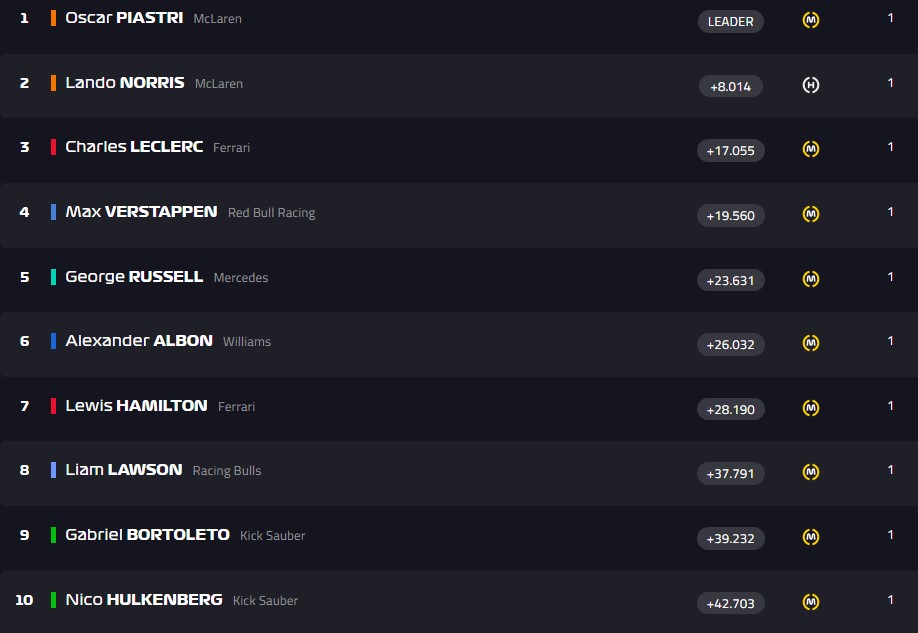Click Red Bull Racing team label
The image size is (918, 633).
coord(271,213)
